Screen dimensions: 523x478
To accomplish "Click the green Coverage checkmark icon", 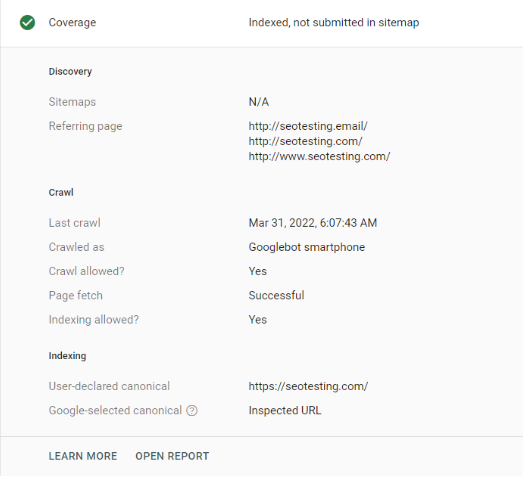I will 27,23.
